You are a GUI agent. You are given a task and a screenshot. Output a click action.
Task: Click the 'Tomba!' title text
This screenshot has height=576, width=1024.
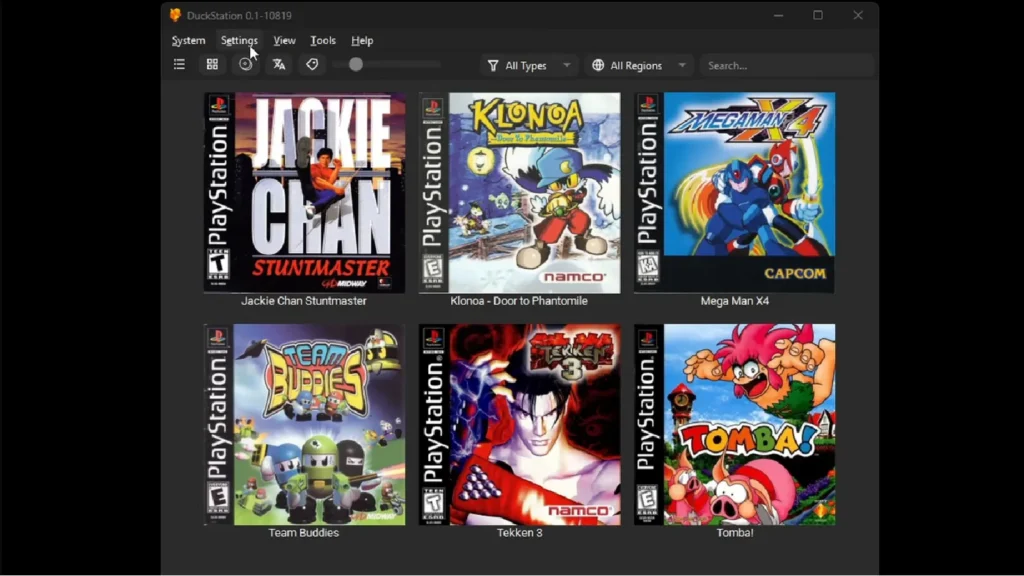point(735,533)
